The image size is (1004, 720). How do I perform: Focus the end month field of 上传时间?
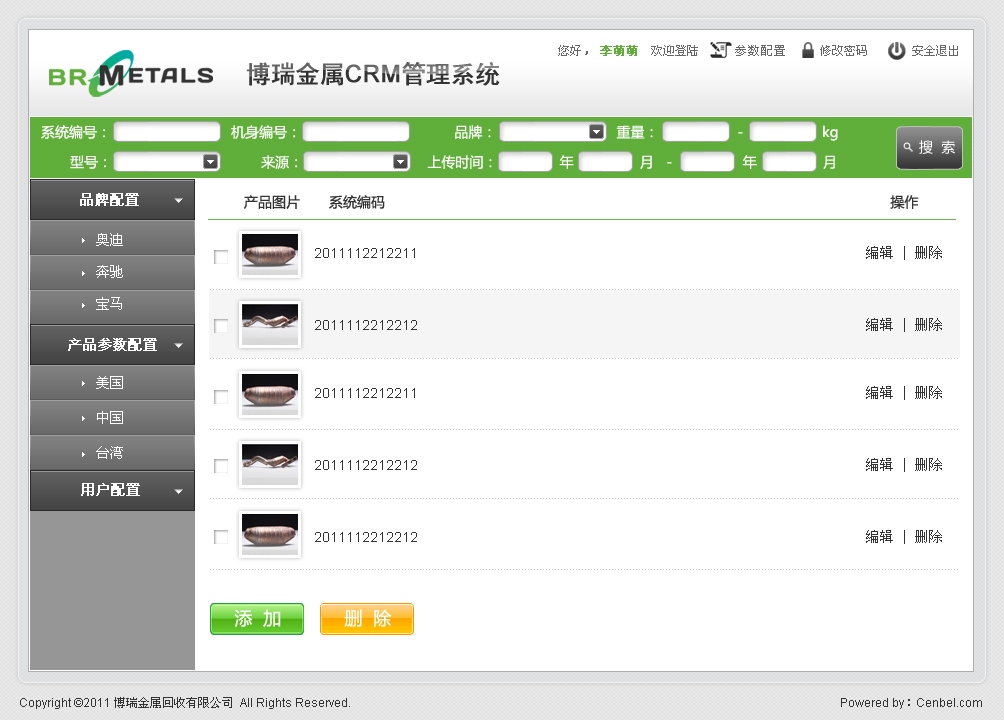point(789,161)
